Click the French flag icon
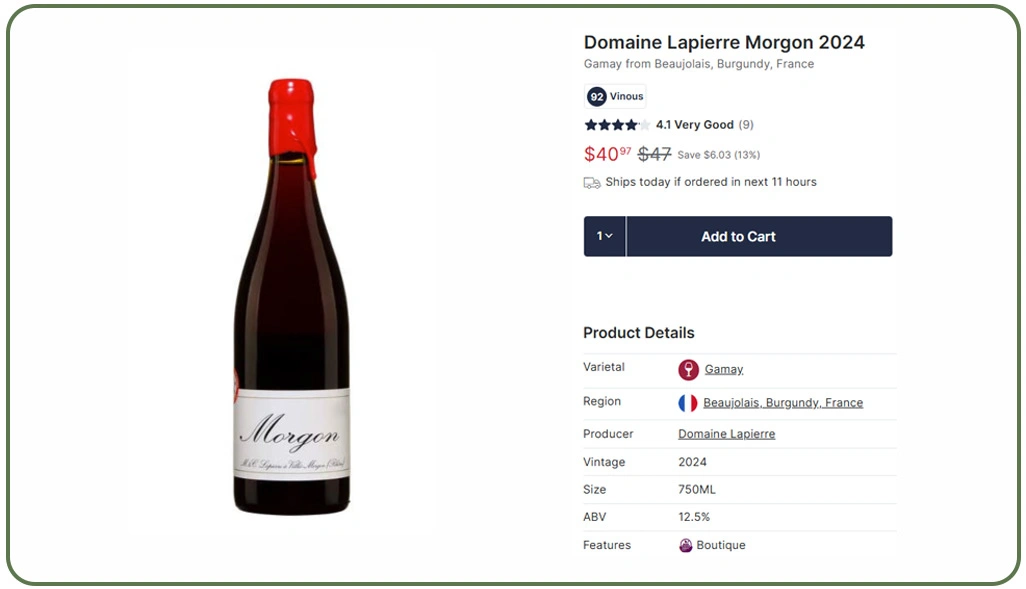Image resolution: width=1026 pixels, height=589 pixels. pyautogui.click(x=688, y=403)
